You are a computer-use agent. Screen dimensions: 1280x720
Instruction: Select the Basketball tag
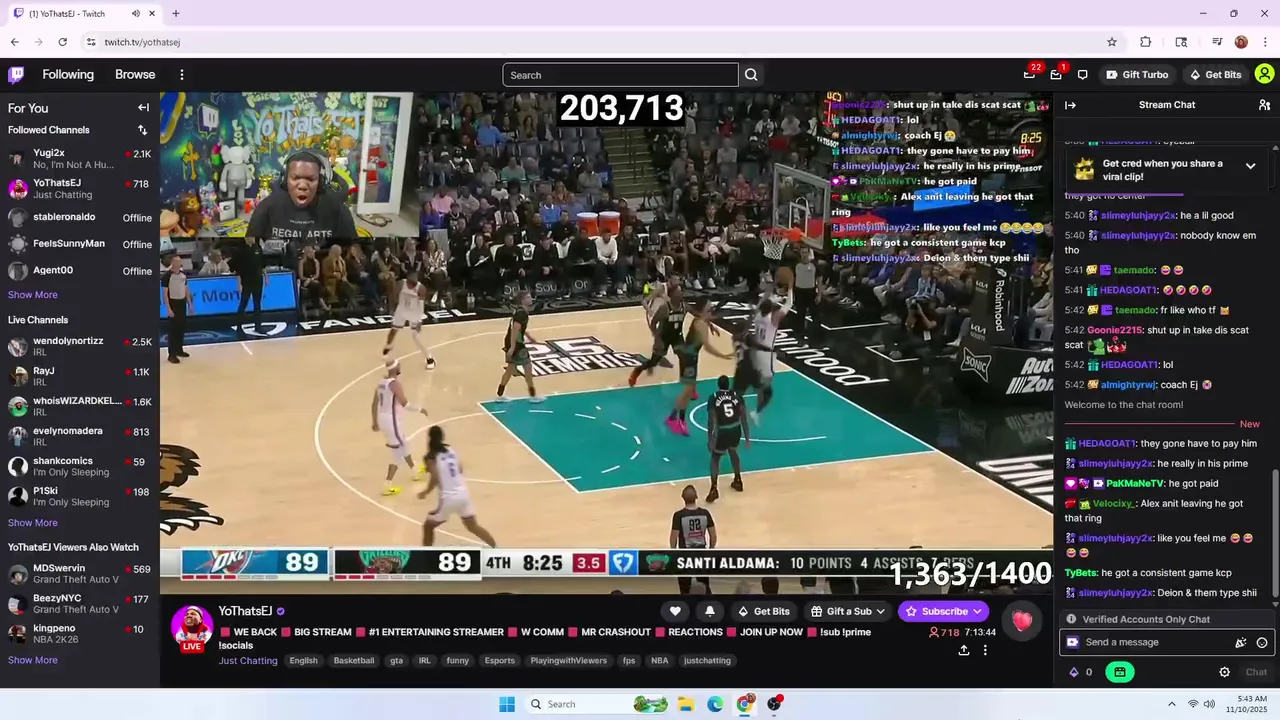coord(354,661)
